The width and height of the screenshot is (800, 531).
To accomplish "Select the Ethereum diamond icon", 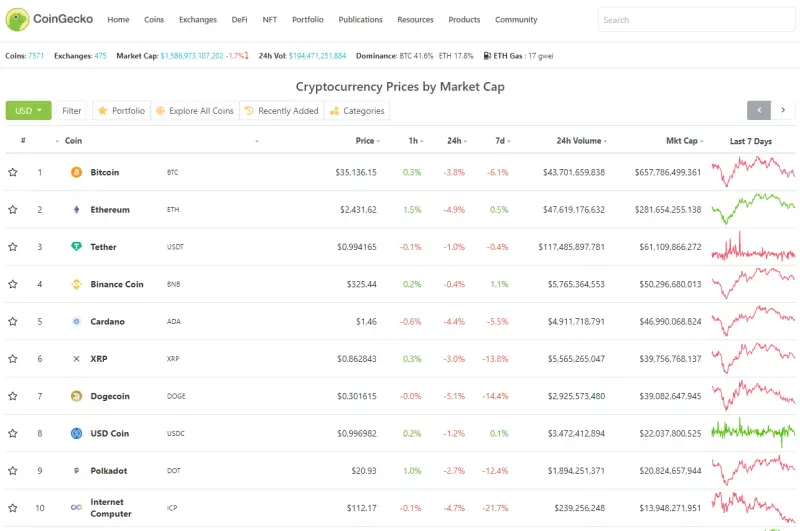I will 76,210.
